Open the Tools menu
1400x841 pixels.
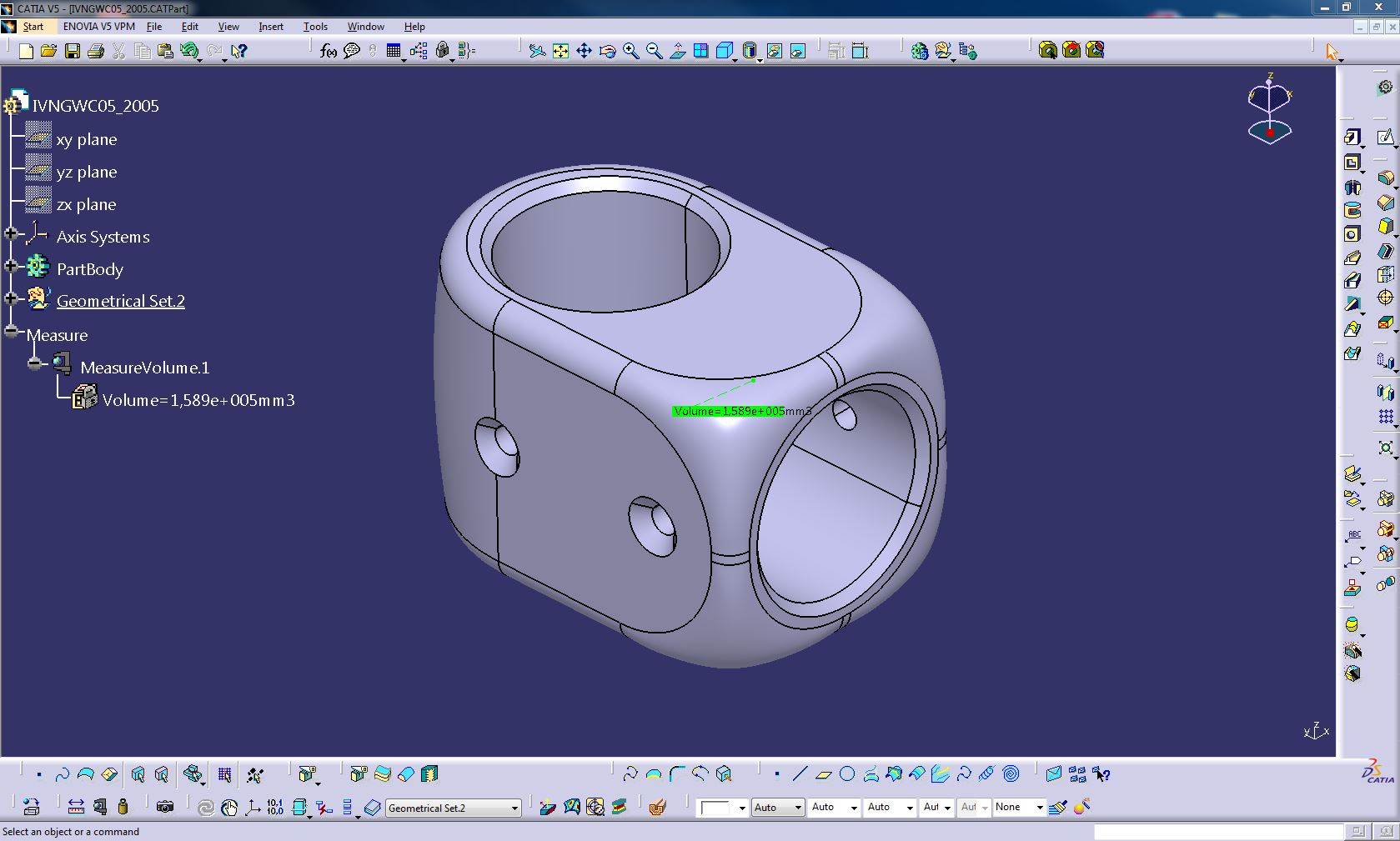pyautogui.click(x=315, y=27)
